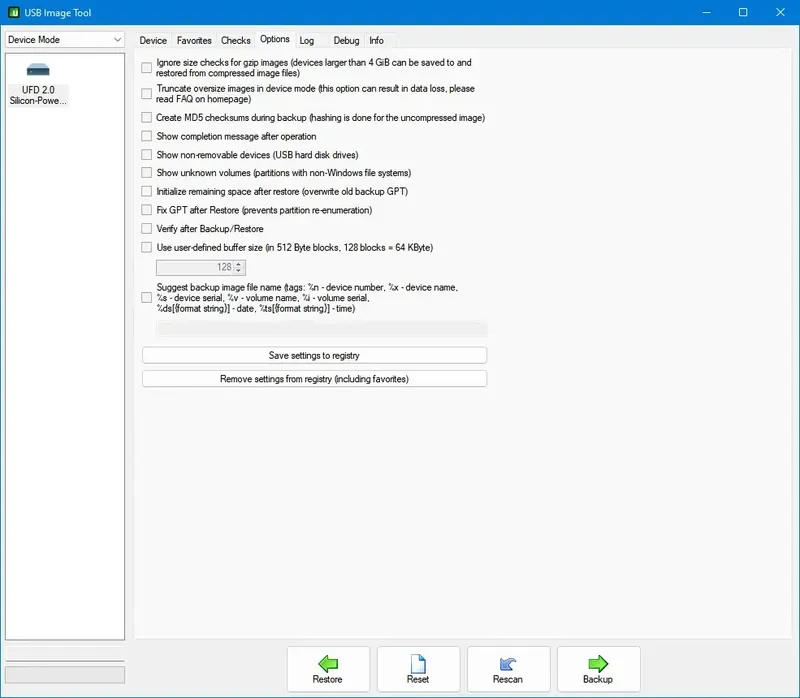The width and height of the screenshot is (800, 698).
Task: Click the Rescan button
Action: tap(508, 669)
